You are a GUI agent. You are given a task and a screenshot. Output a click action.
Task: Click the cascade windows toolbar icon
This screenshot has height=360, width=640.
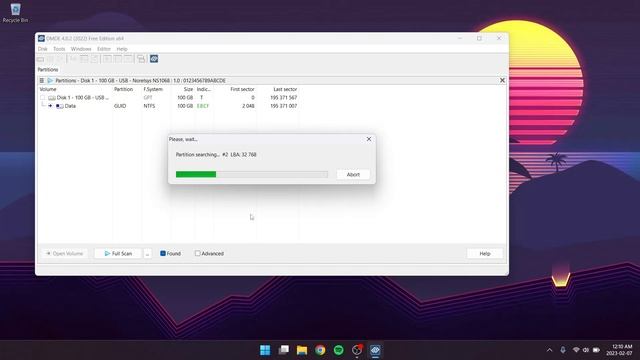(x=141, y=59)
